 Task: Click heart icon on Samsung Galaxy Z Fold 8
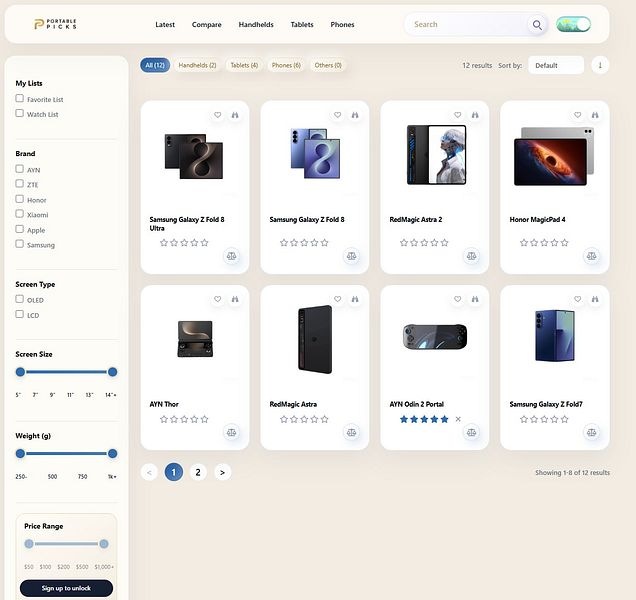337,115
